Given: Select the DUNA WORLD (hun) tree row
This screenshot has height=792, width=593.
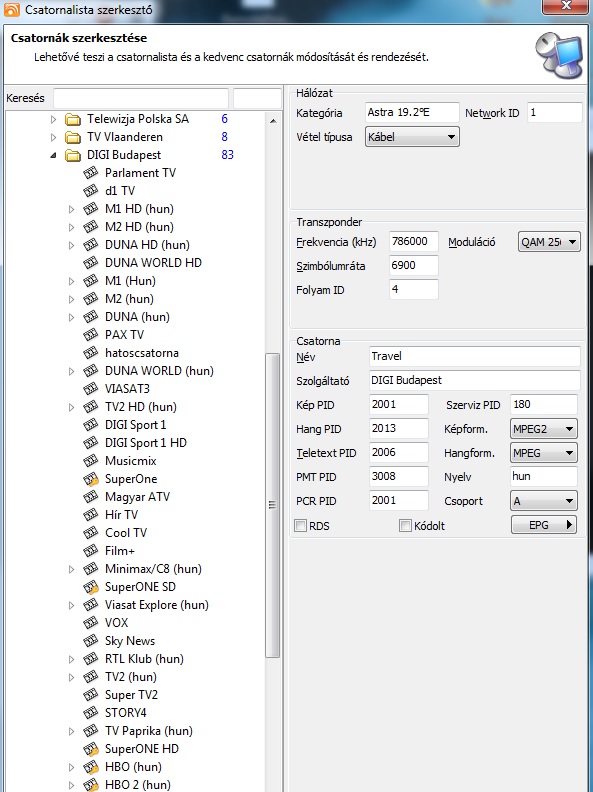Looking at the screenshot, I should (159, 371).
